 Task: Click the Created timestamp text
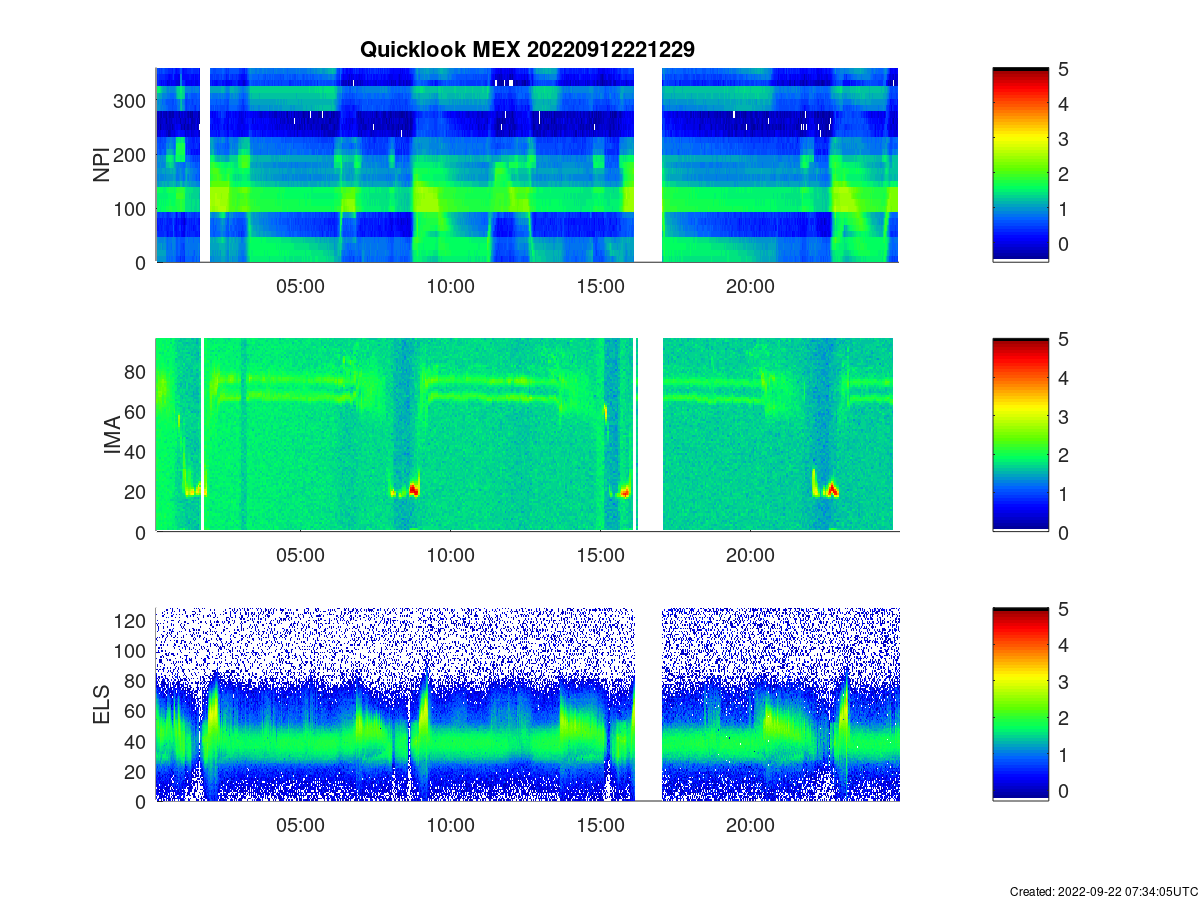pyautogui.click(x=1103, y=891)
